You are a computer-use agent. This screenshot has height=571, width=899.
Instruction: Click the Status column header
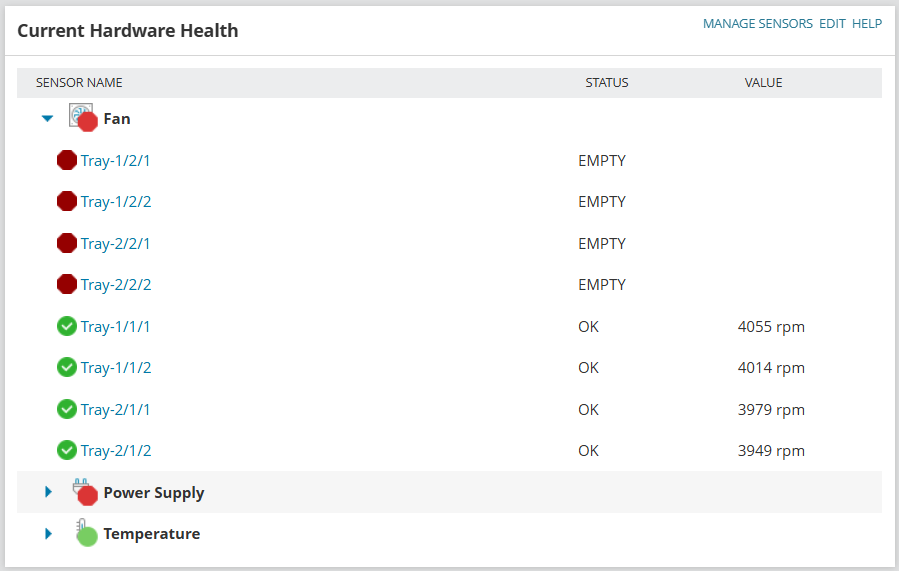(x=607, y=82)
